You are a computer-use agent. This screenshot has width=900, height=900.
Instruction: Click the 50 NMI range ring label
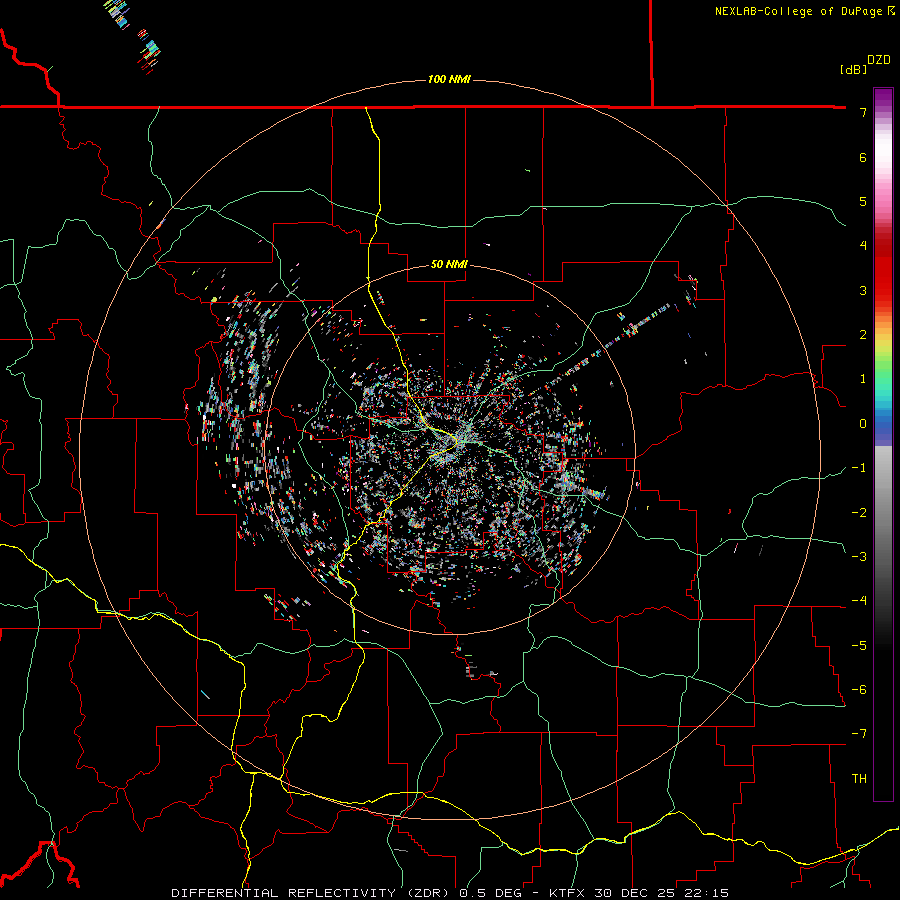[449, 264]
